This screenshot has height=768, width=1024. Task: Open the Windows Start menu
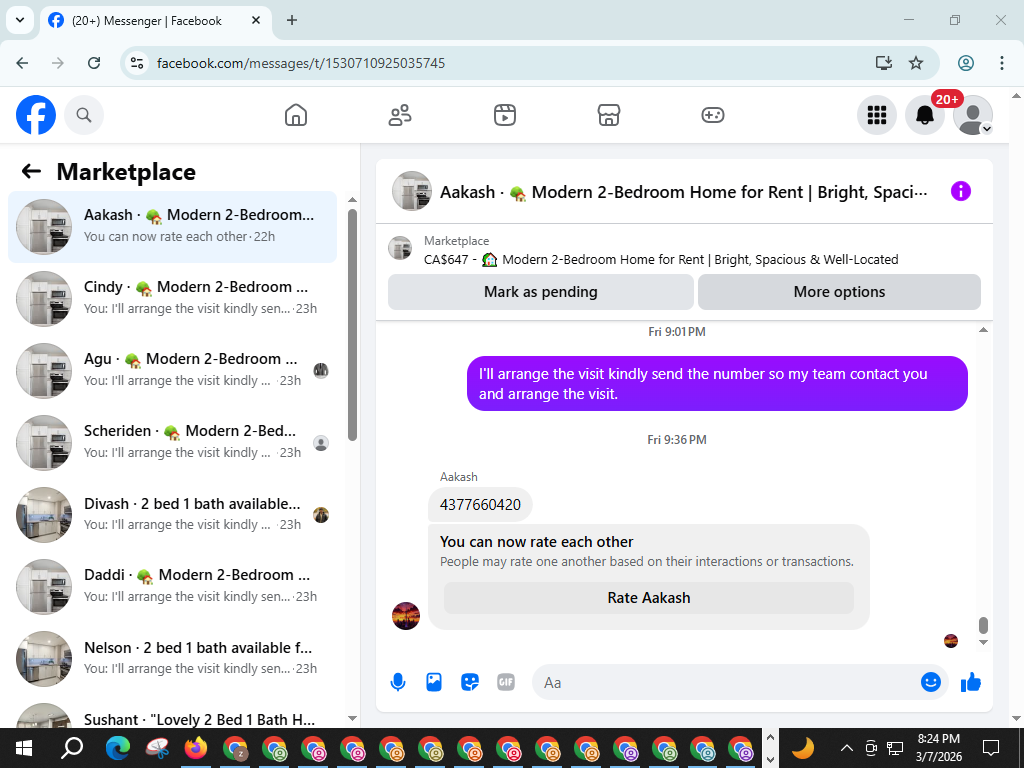click(24, 748)
